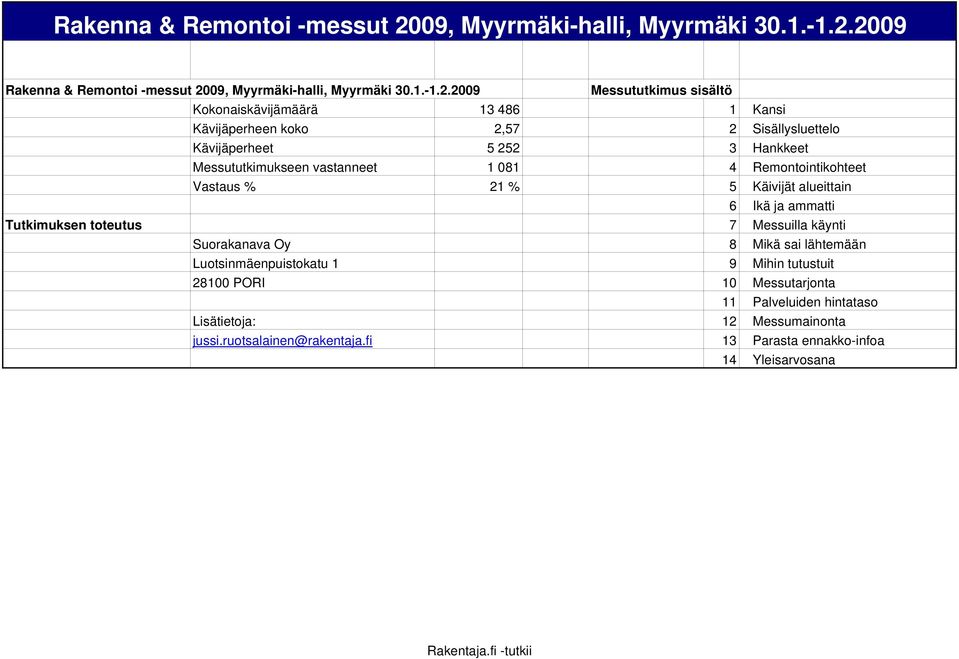Viewport: 959px width, 659px height.
Task: Click the Kävijäperheen koko label
Action: 250,129
